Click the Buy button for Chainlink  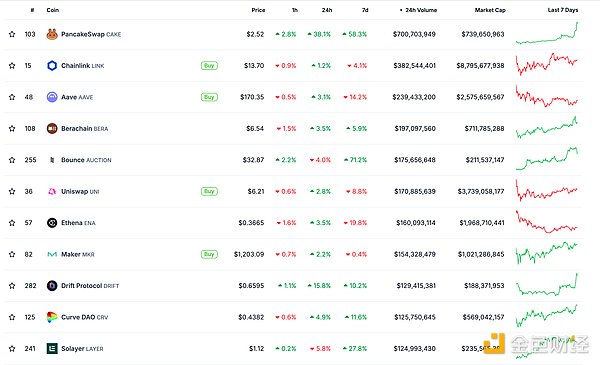[209, 65]
